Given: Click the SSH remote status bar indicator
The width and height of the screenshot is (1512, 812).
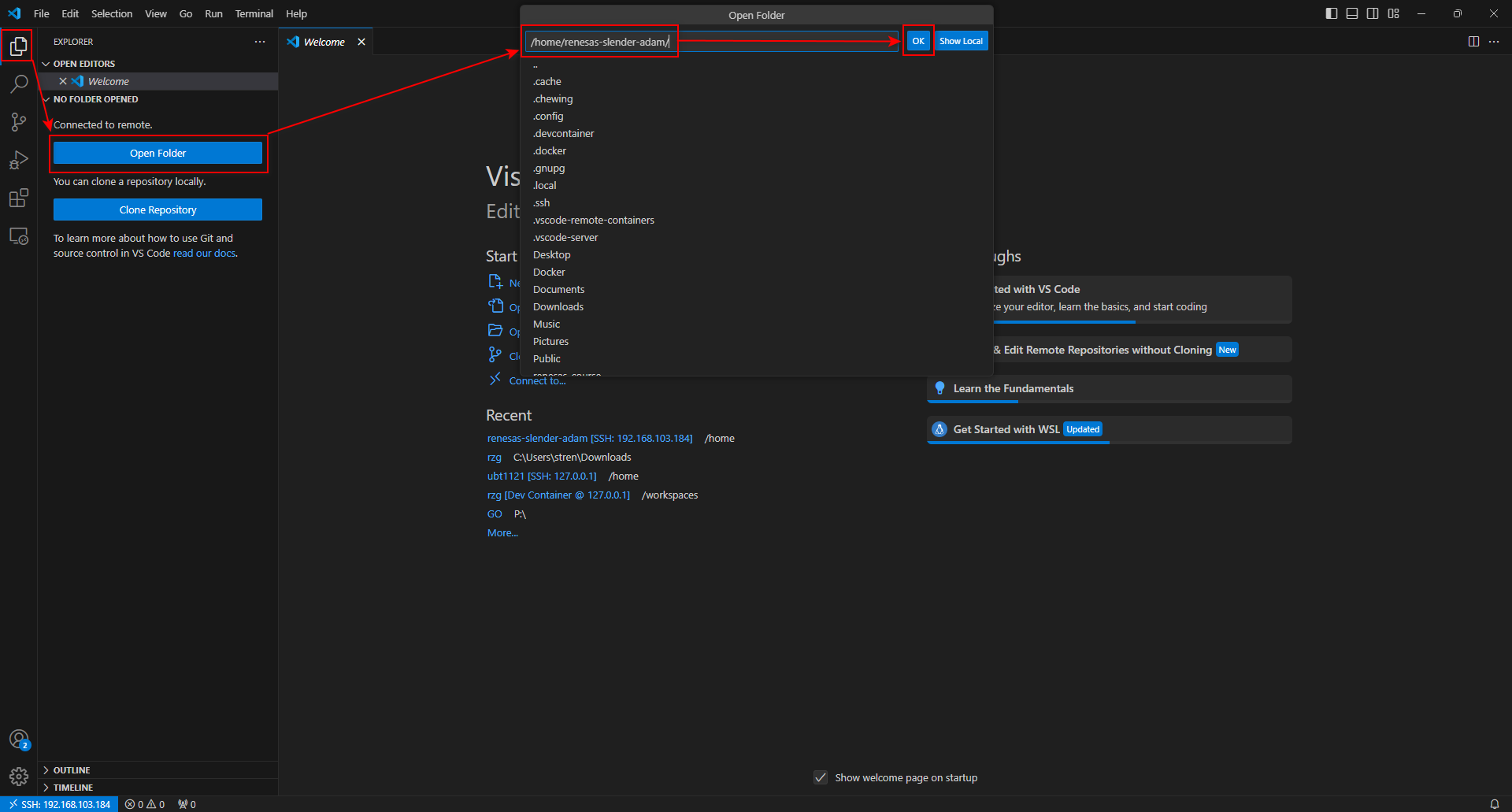Looking at the screenshot, I should [x=60, y=804].
